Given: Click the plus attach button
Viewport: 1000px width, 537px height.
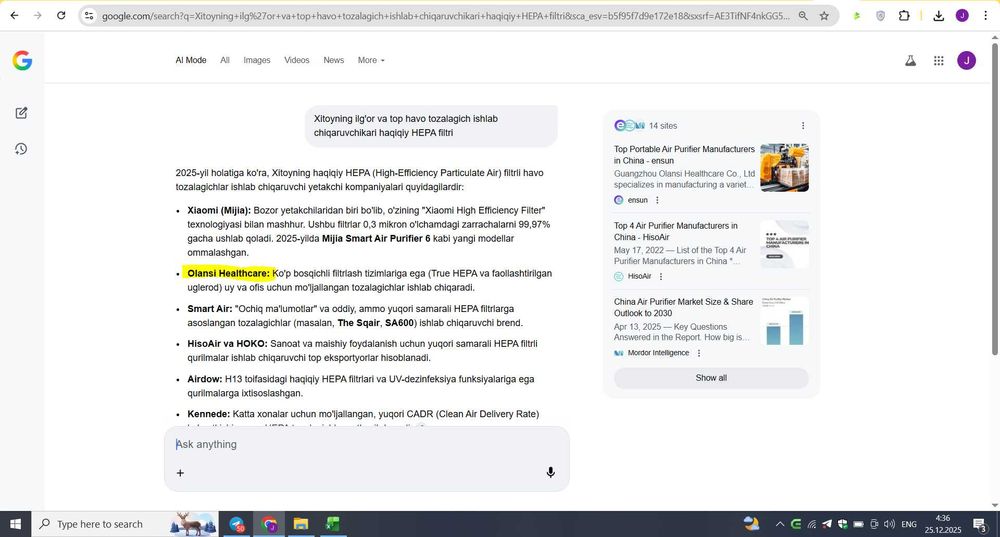Looking at the screenshot, I should click(180, 473).
